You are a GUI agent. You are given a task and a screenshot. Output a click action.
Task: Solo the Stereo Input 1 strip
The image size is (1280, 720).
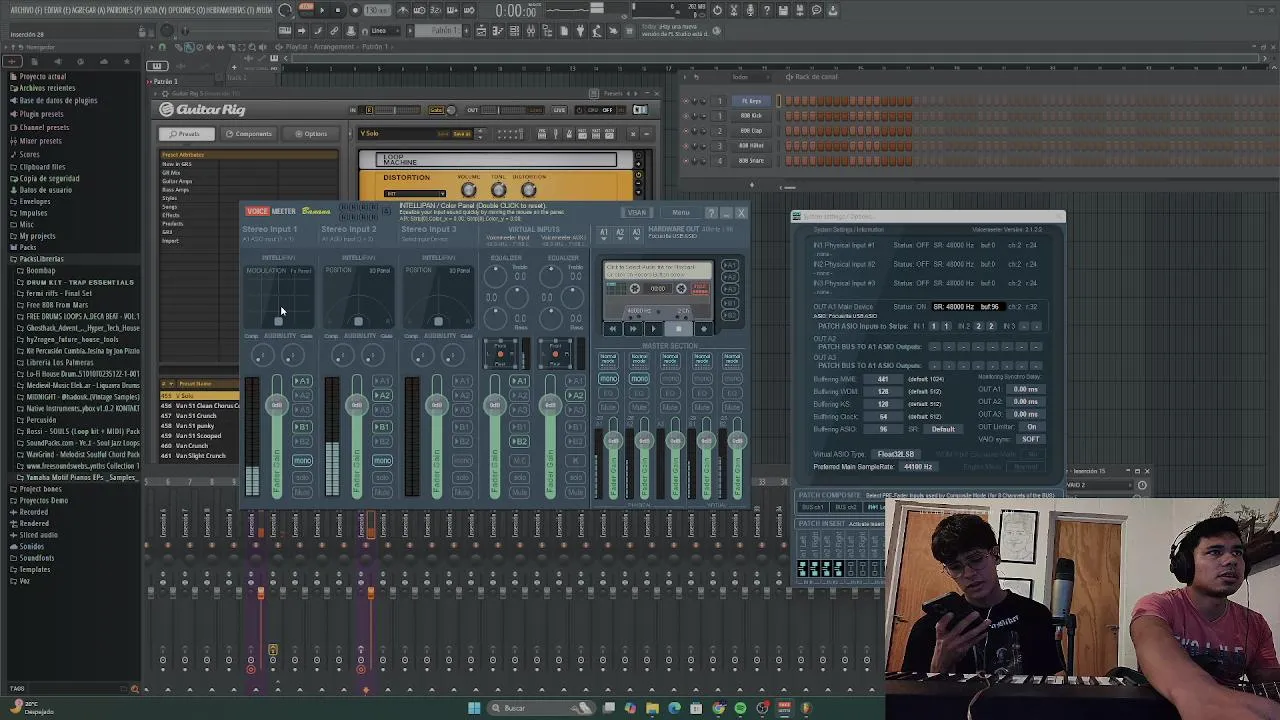tap(302, 477)
